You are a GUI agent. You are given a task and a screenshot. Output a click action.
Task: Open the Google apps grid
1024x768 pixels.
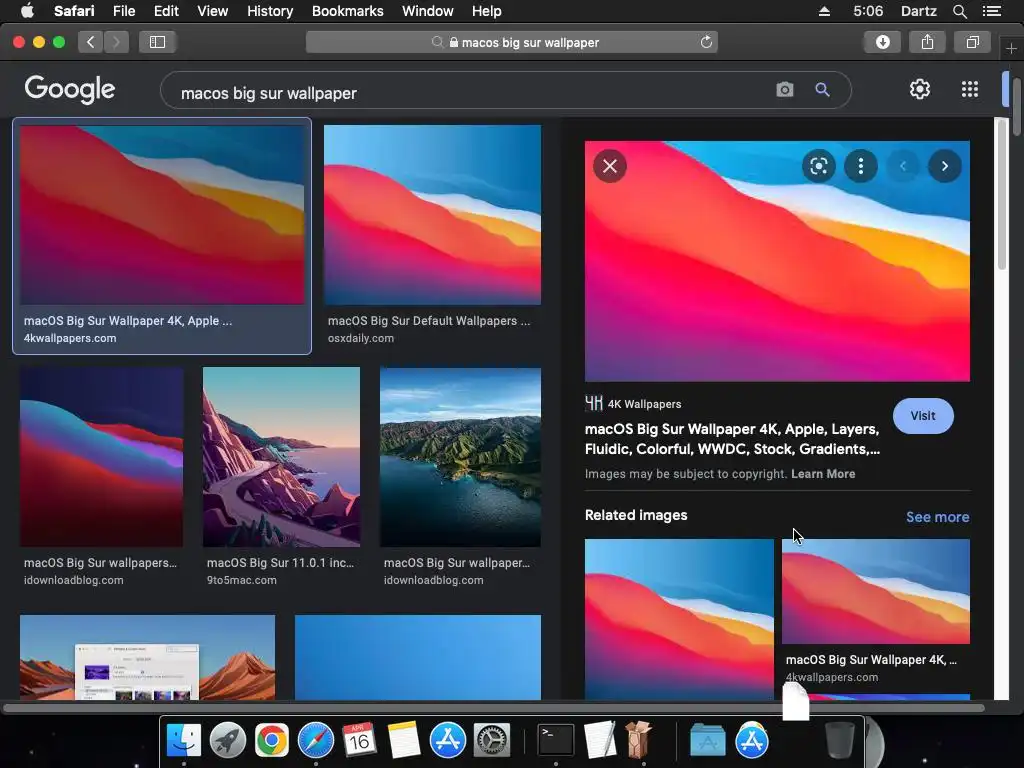pyautogui.click(x=970, y=89)
